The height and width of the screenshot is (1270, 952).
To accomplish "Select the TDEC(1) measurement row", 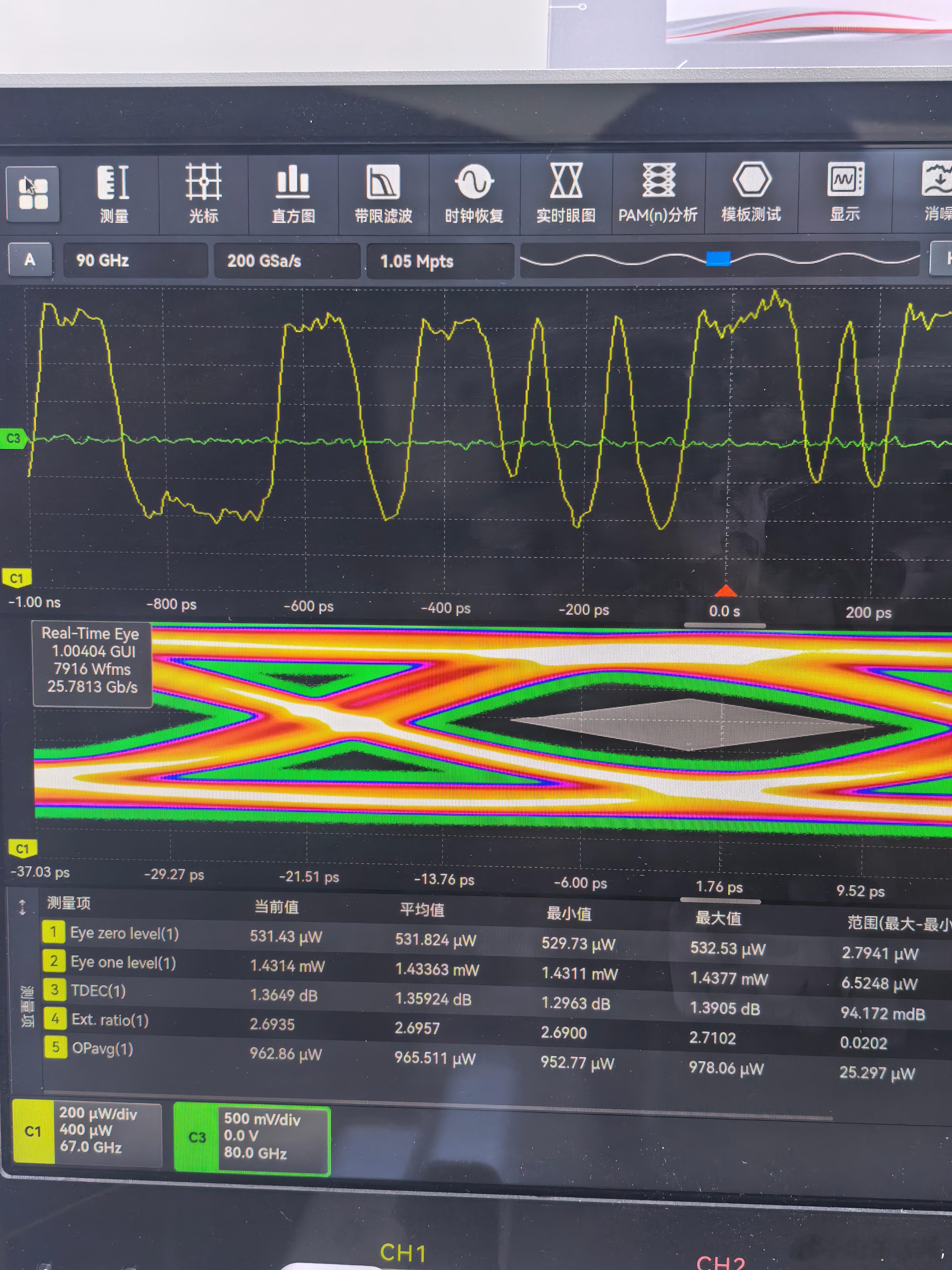I will pyautogui.click(x=98, y=990).
